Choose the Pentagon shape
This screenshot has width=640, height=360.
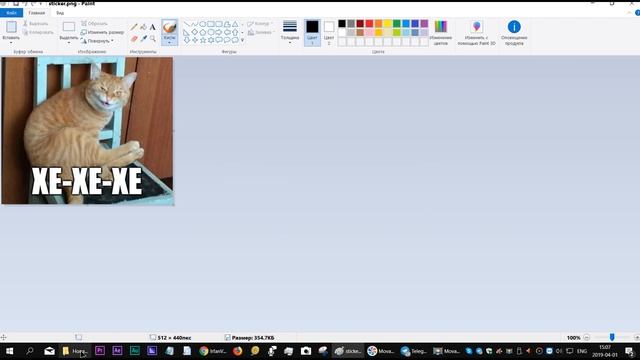(x=202, y=32)
